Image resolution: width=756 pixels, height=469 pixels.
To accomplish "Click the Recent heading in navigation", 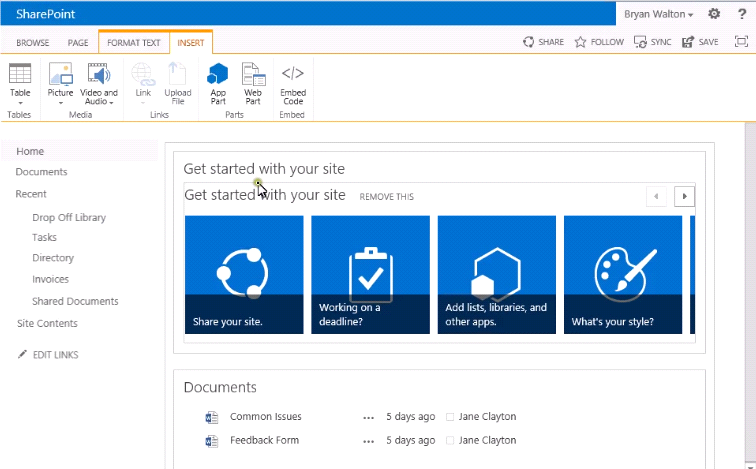I will pyautogui.click(x=31, y=194).
